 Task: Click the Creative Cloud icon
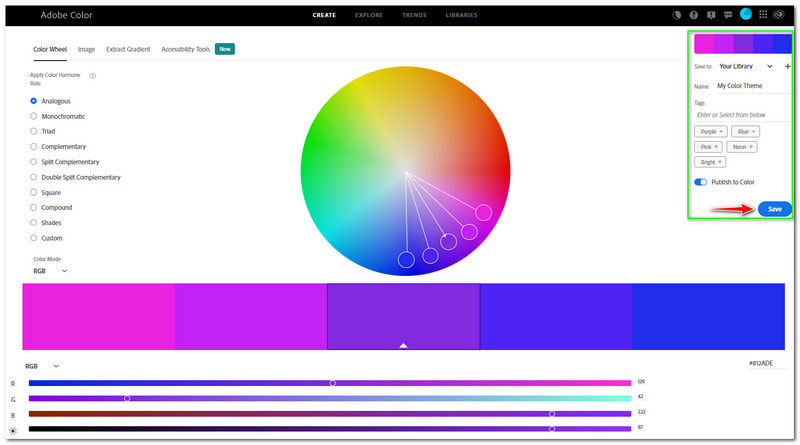click(779, 15)
